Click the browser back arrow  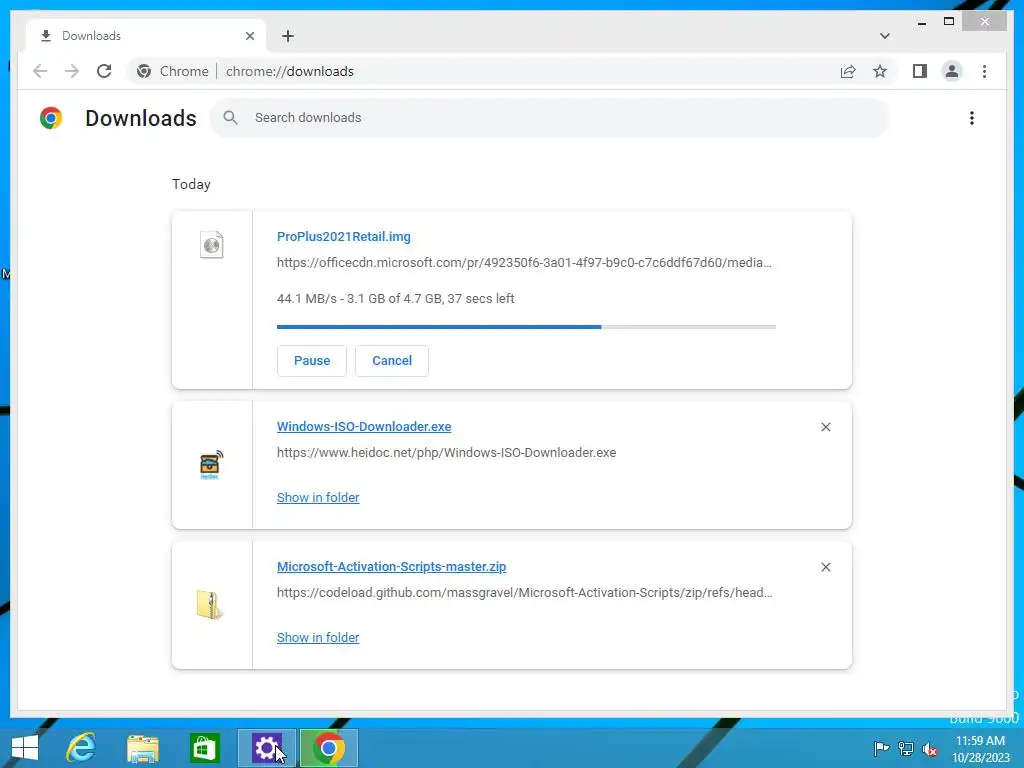coord(40,71)
